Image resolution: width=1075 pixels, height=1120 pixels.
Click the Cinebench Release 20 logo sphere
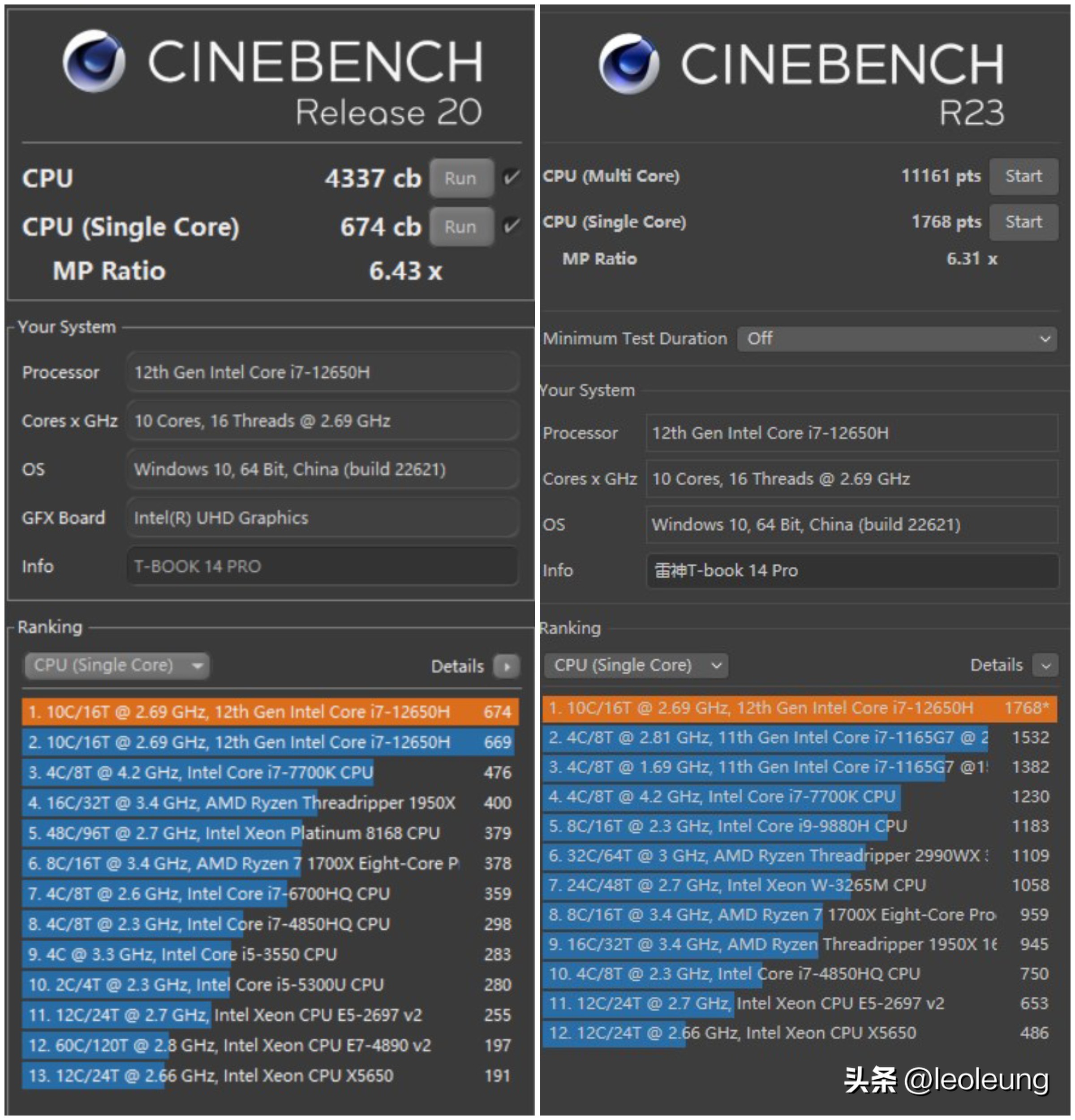[94, 60]
